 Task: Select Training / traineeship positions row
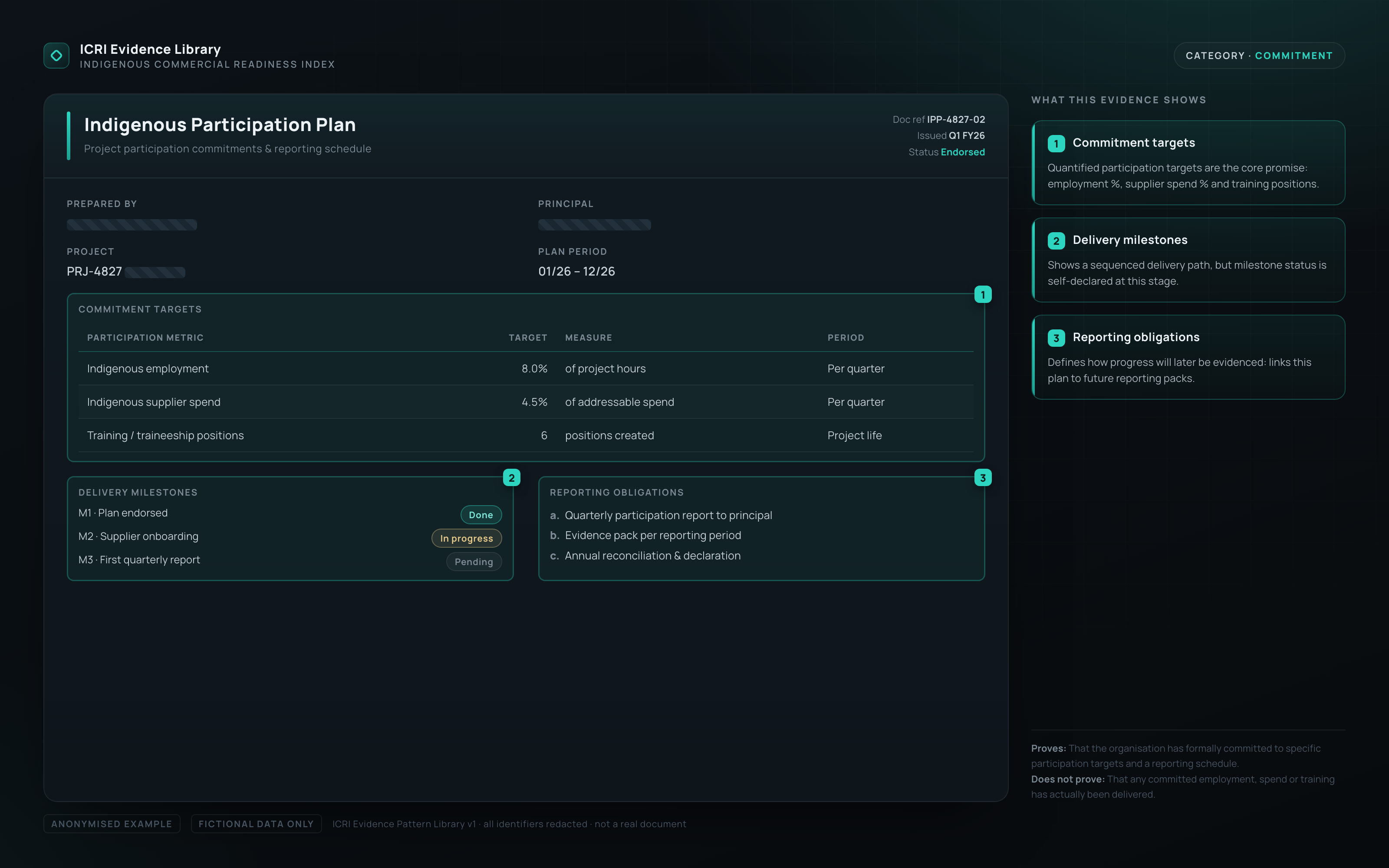526,435
